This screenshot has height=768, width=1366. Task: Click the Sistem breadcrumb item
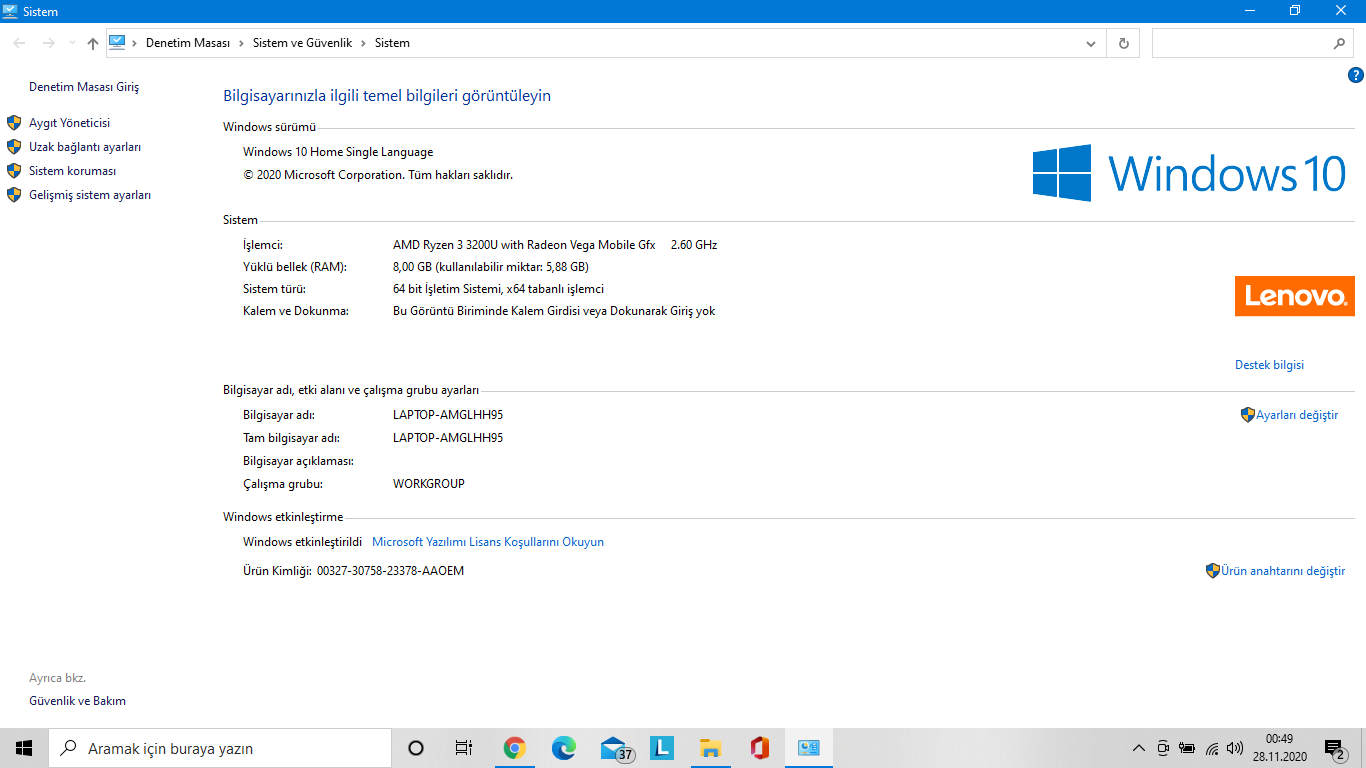click(x=392, y=43)
